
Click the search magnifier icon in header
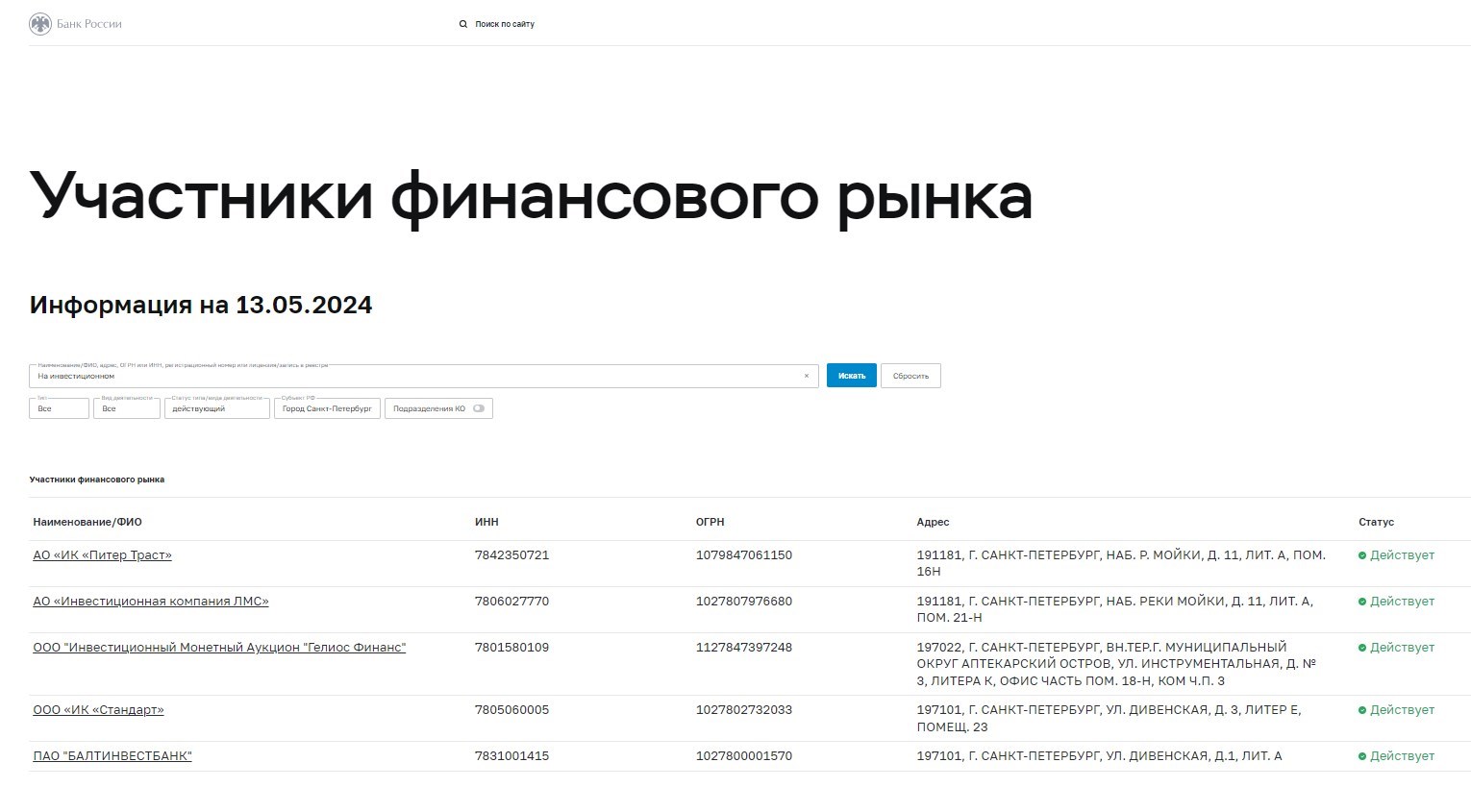463,24
